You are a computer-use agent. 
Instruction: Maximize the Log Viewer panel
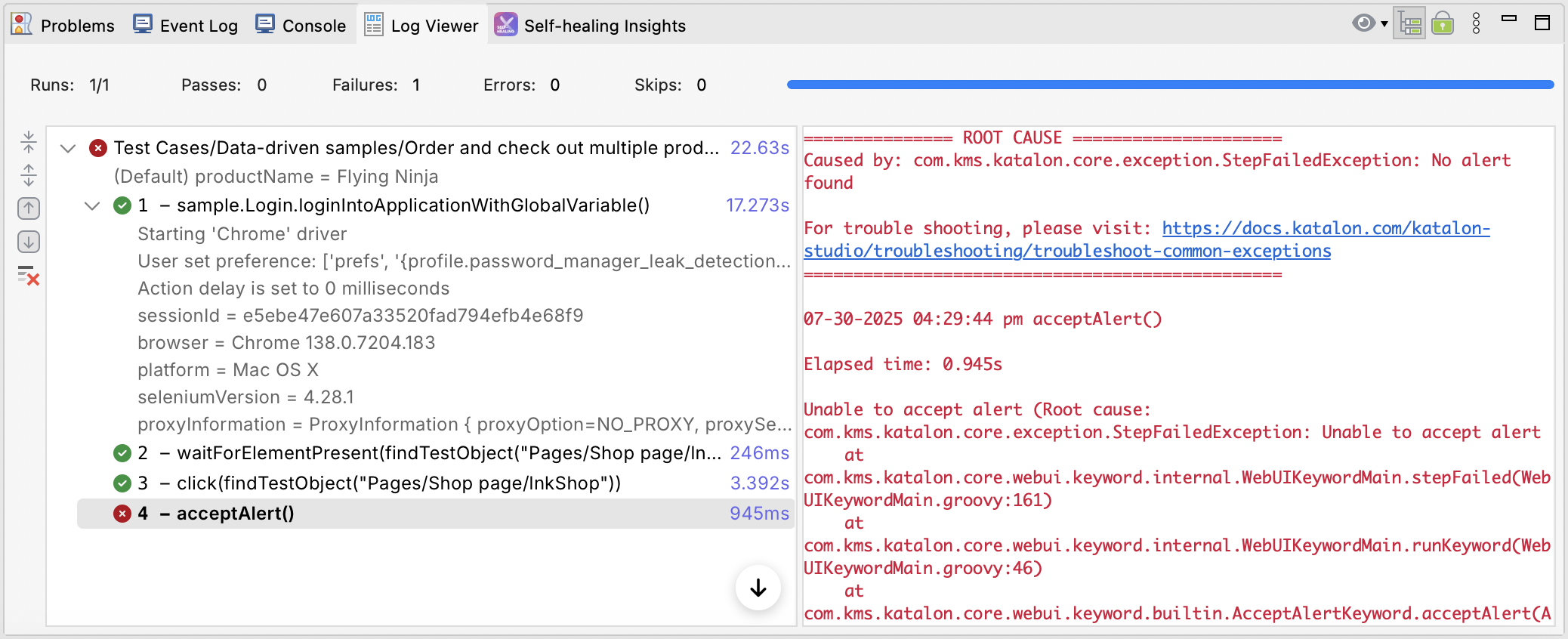1542,23
